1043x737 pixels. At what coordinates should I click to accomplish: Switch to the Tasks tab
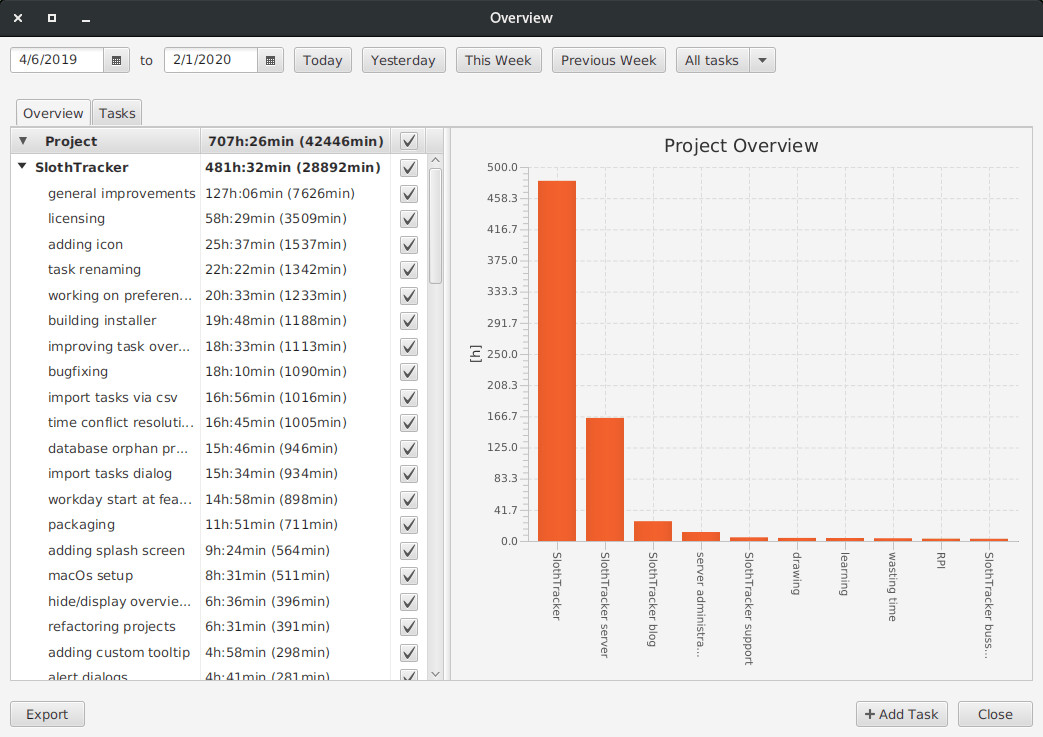pyautogui.click(x=117, y=113)
